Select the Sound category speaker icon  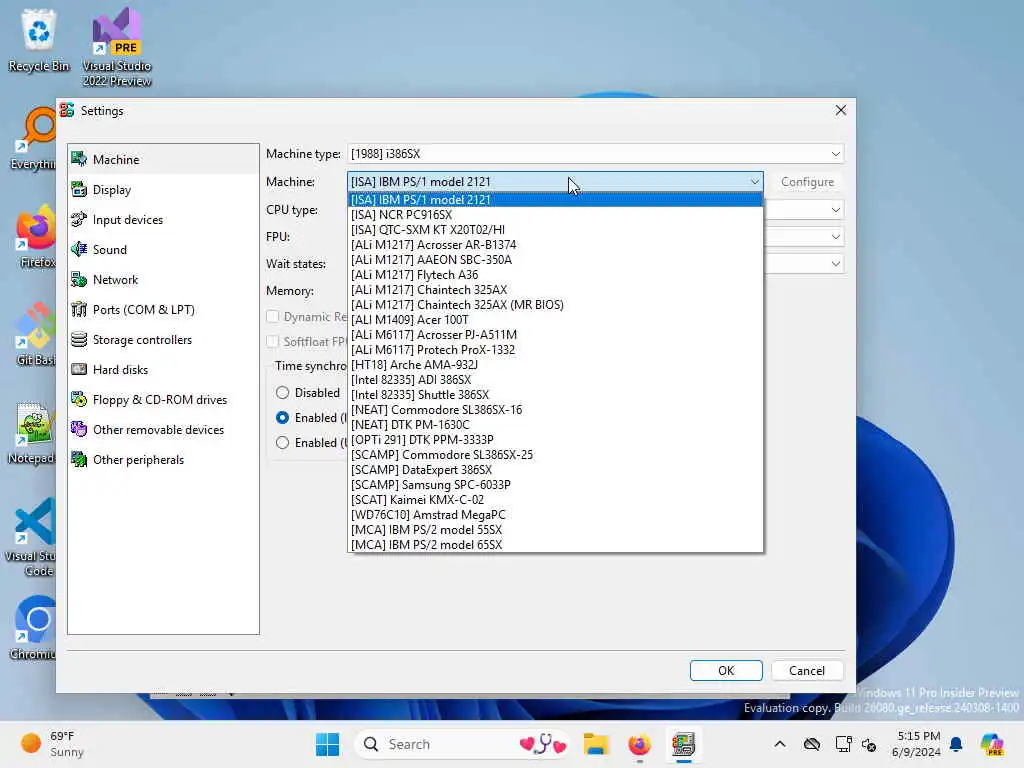point(79,249)
